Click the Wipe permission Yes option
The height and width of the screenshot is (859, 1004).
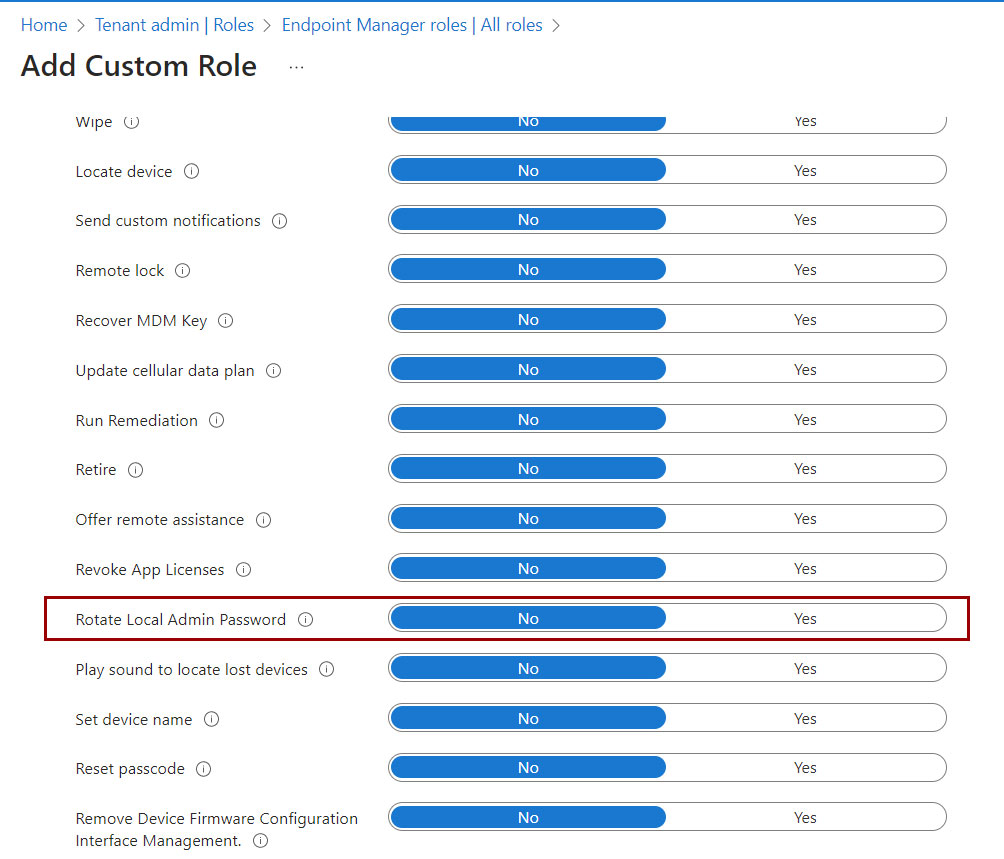pos(805,122)
